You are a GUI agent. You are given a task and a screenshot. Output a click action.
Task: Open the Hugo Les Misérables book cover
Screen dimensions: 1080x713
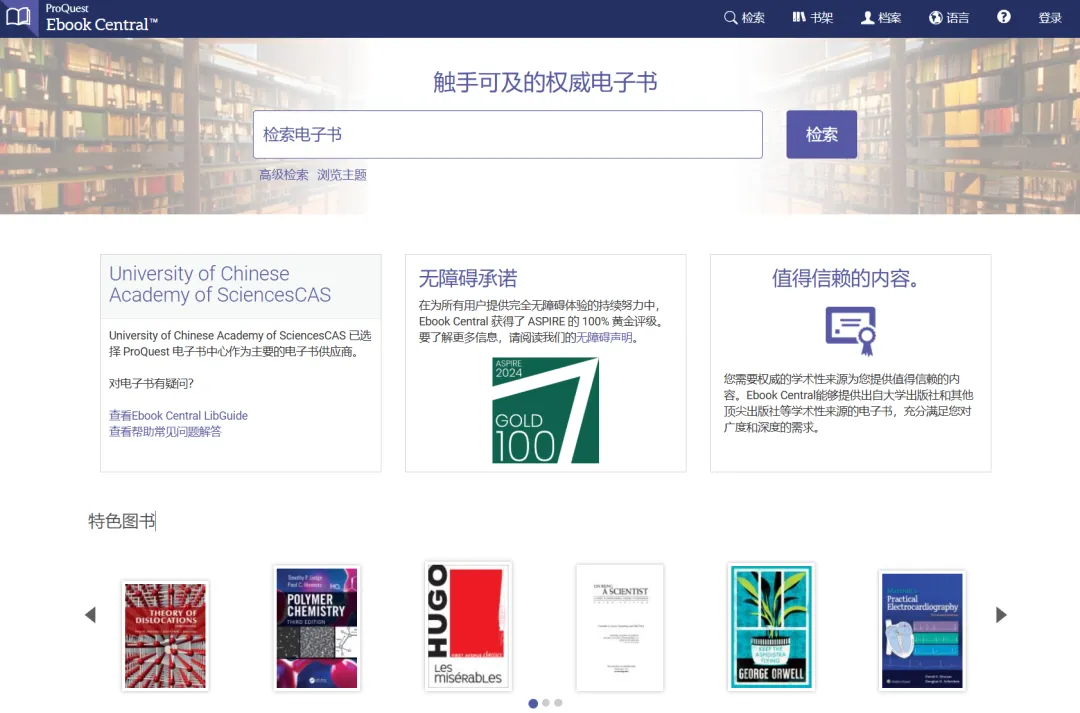pyautogui.click(x=468, y=626)
